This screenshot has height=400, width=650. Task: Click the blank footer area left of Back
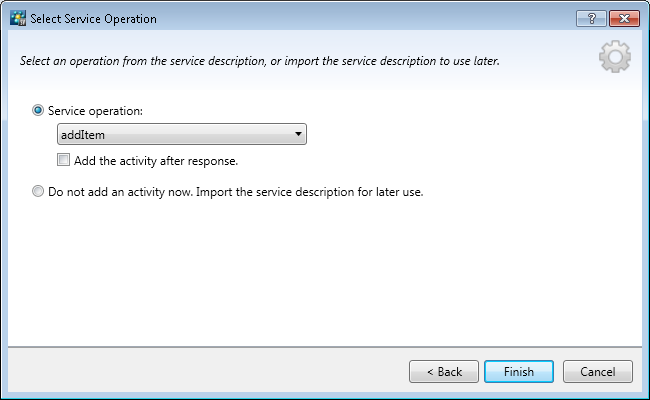(200, 371)
